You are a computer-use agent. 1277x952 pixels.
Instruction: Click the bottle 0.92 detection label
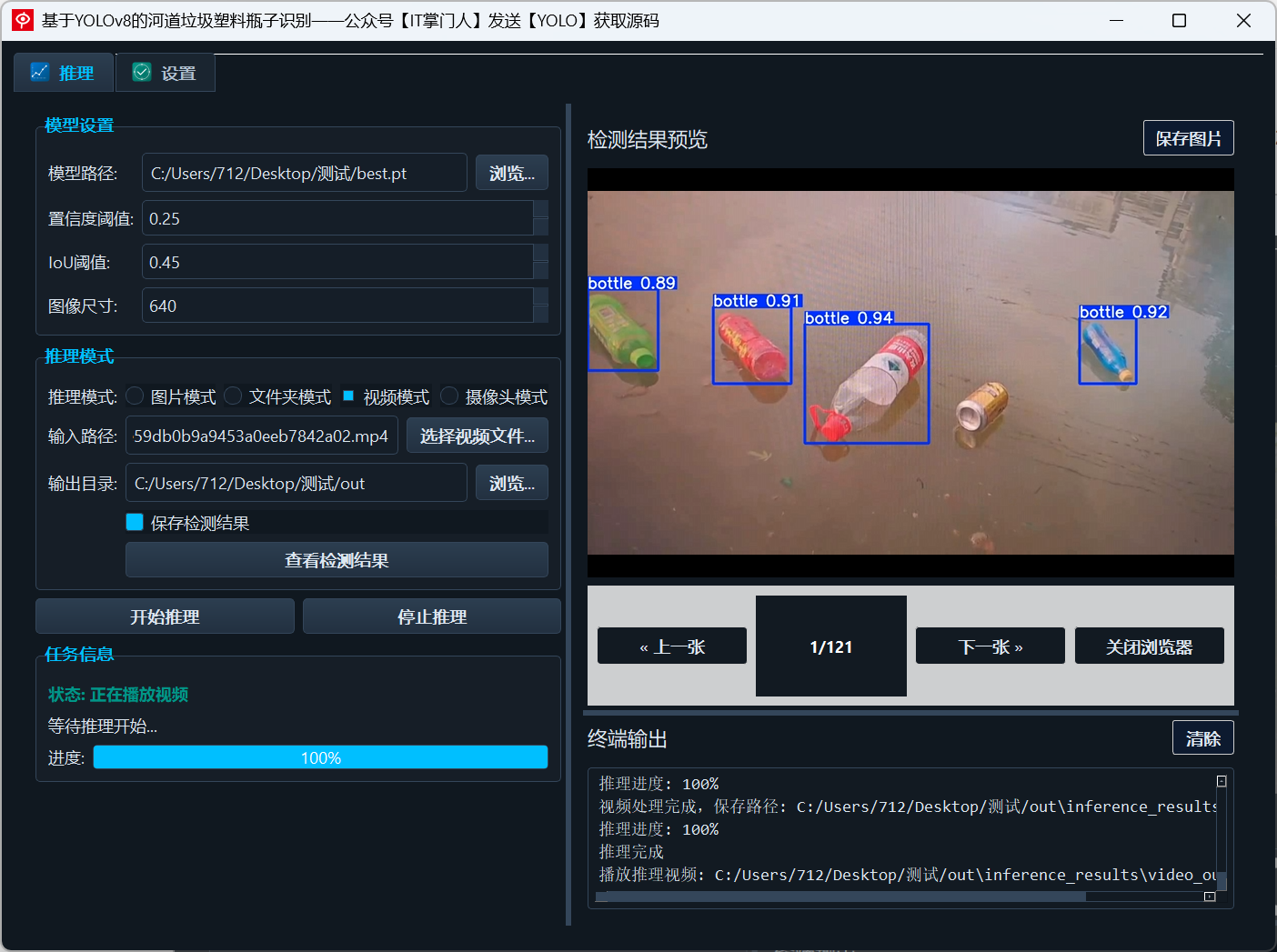(1123, 312)
